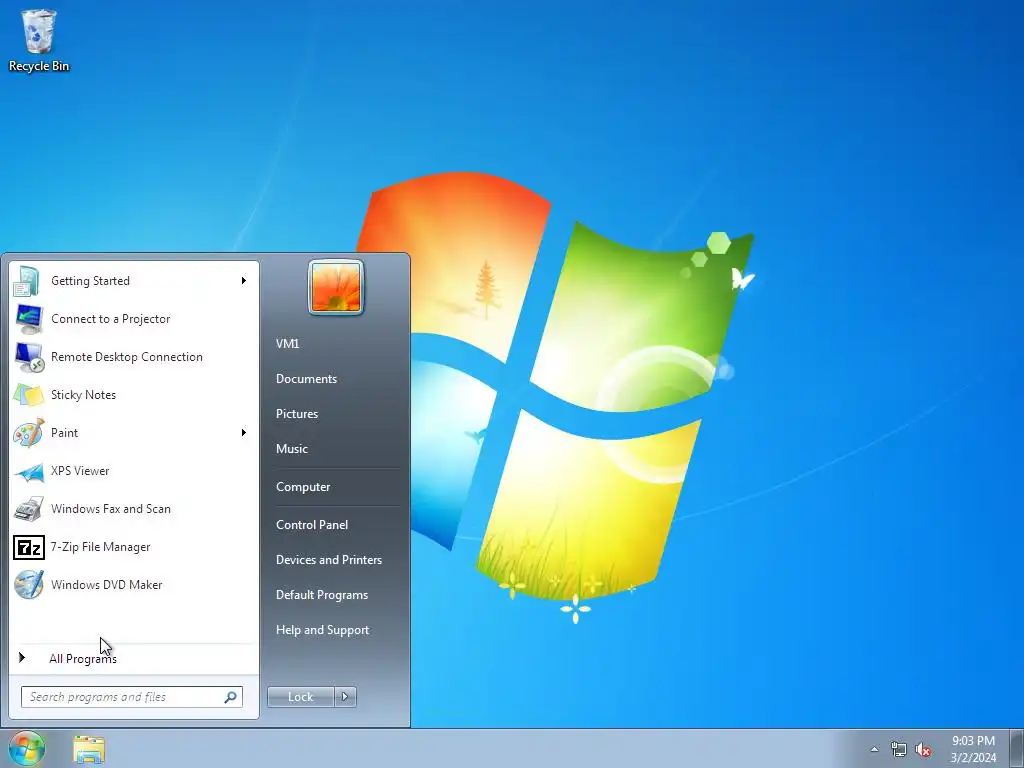Click the search magnifier icon
The width and height of the screenshot is (1024, 768).
[x=231, y=697]
